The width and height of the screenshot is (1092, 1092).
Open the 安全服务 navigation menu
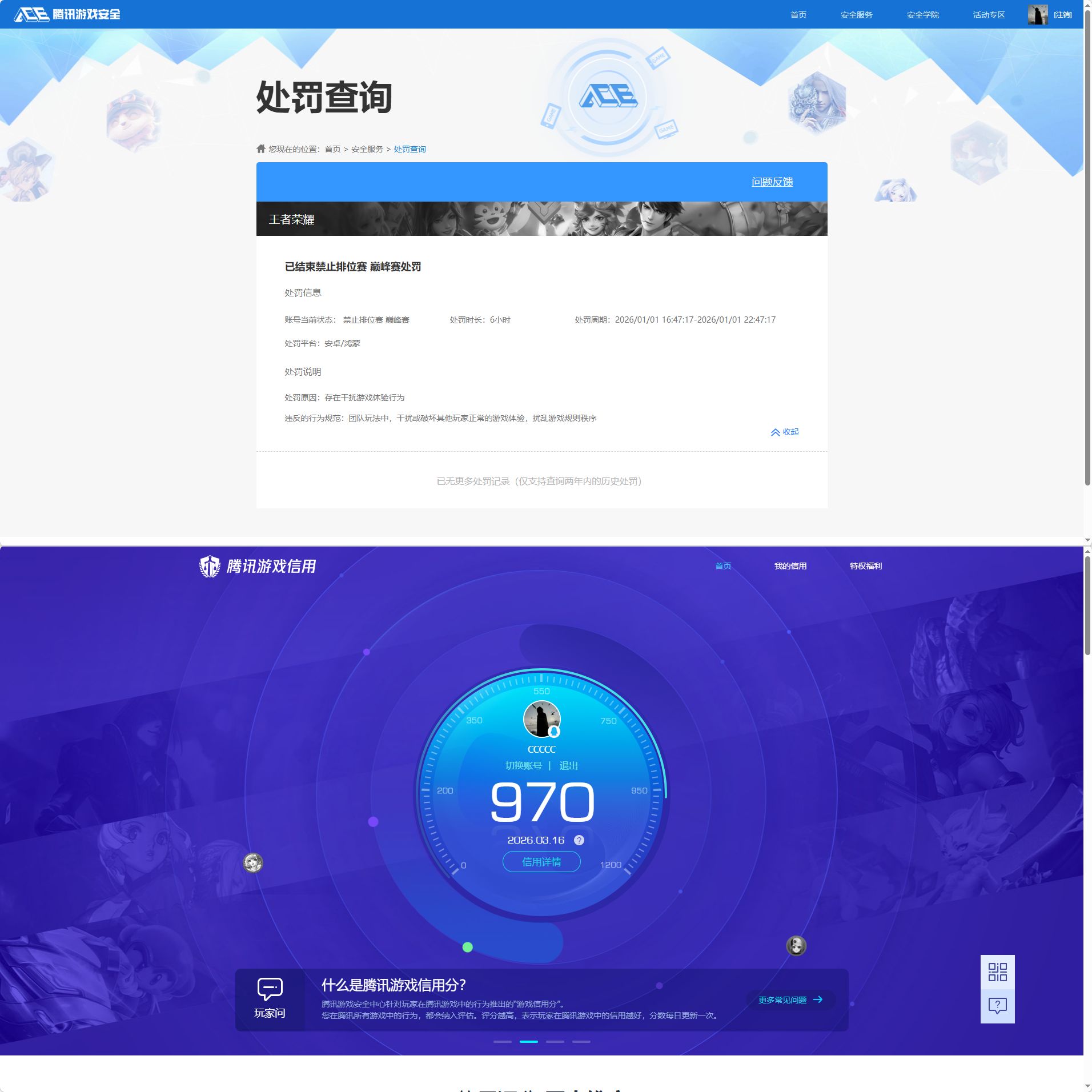(x=856, y=15)
